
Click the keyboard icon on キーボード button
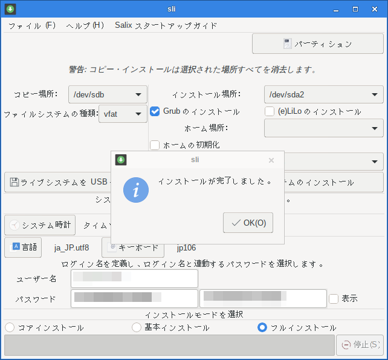tap(112, 247)
